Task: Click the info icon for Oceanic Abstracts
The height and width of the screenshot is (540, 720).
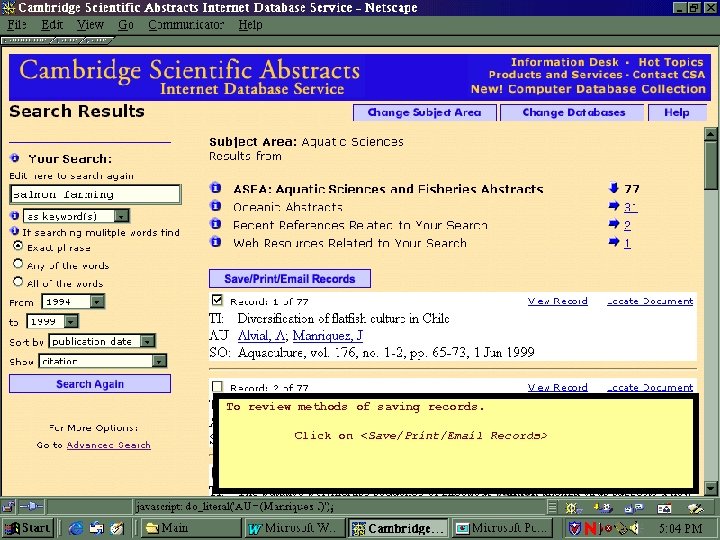Action: [215, 206]
